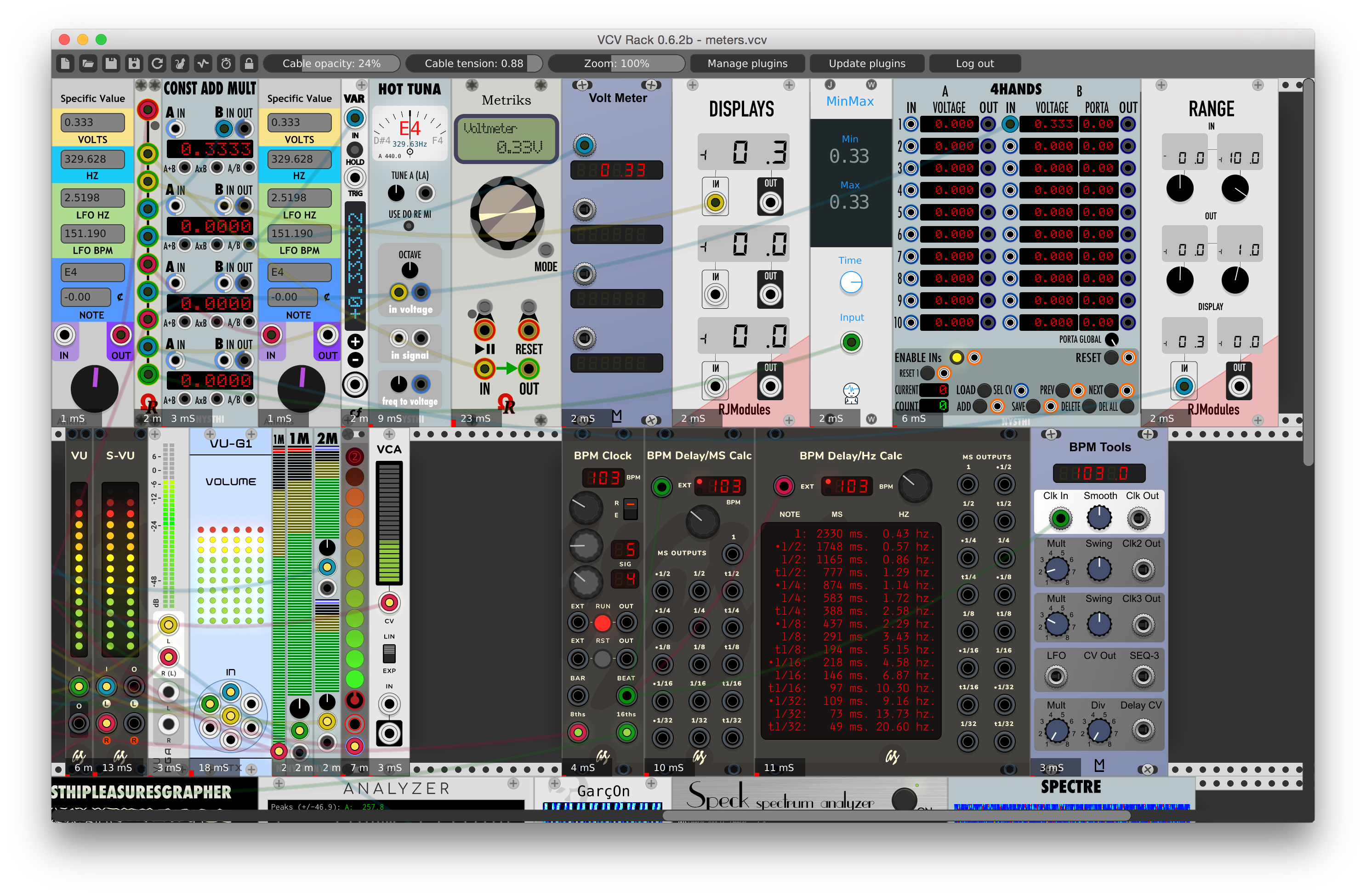Flip the LIN/EXP switch on VCA
Viewport: 1366px width, 896px height.
(x=389, y=653)
